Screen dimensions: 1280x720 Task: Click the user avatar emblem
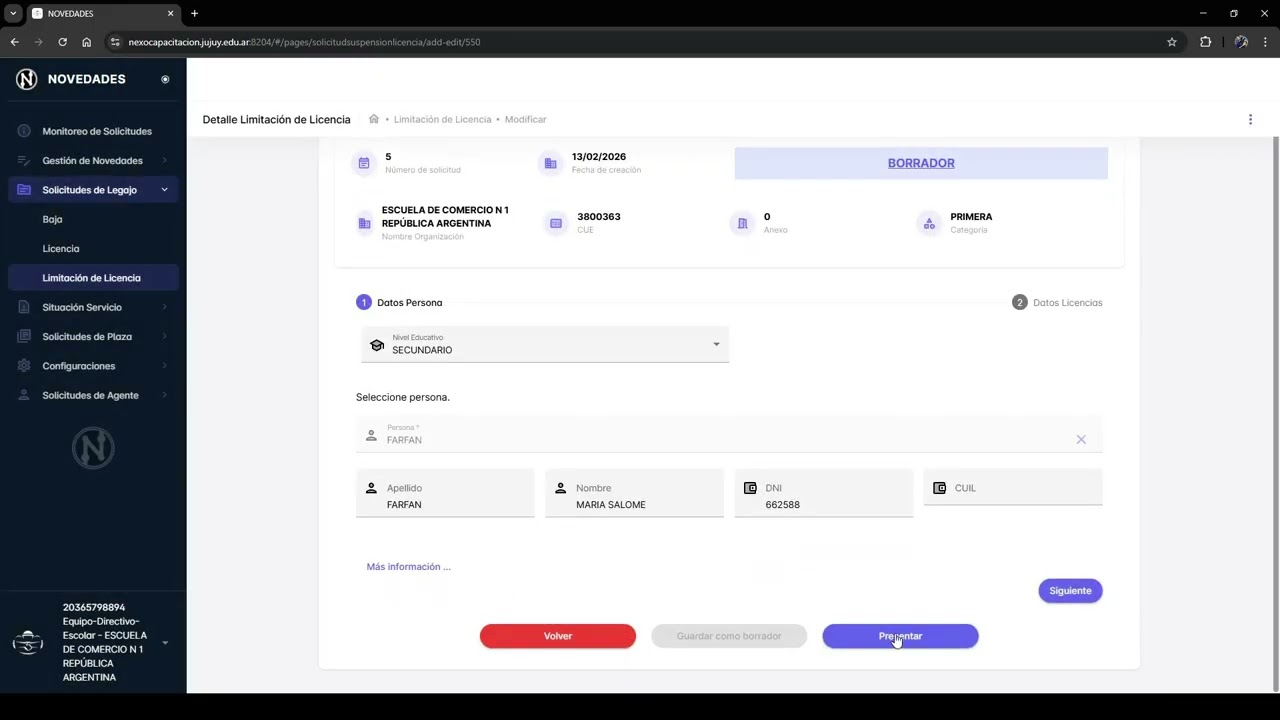point(28,643)
